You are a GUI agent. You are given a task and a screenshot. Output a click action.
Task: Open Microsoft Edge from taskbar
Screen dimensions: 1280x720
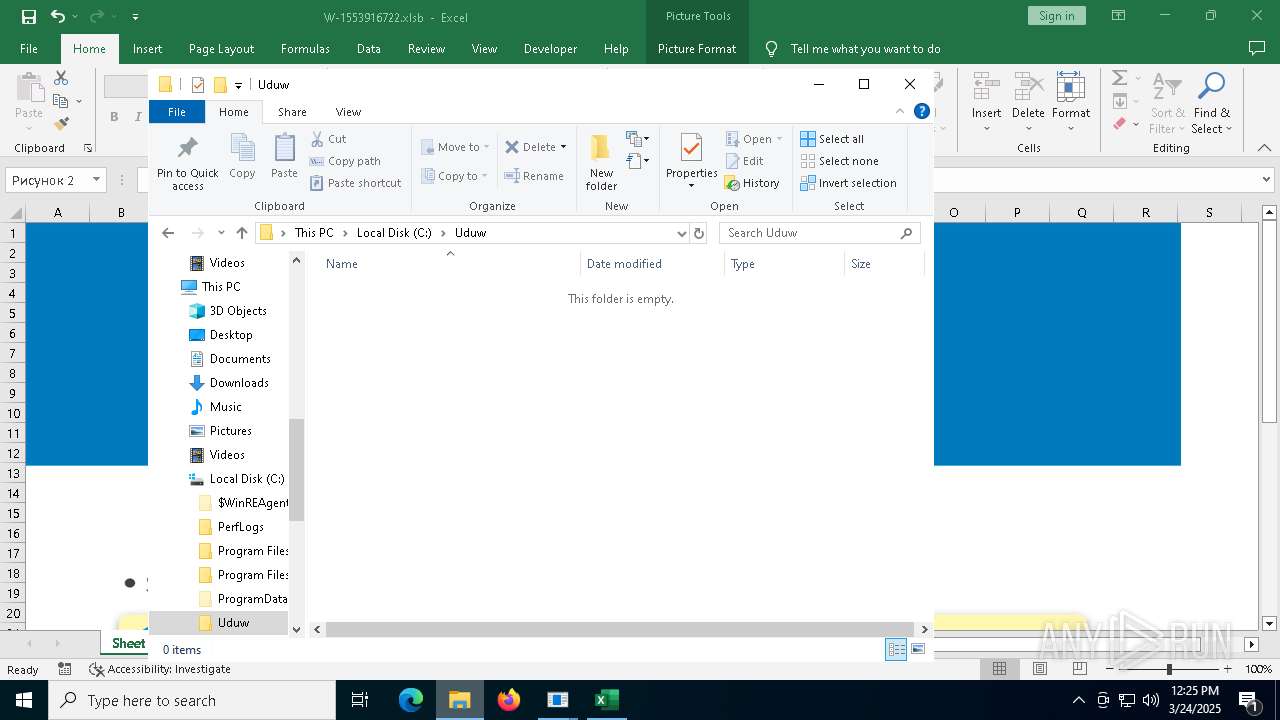(411, 700)
